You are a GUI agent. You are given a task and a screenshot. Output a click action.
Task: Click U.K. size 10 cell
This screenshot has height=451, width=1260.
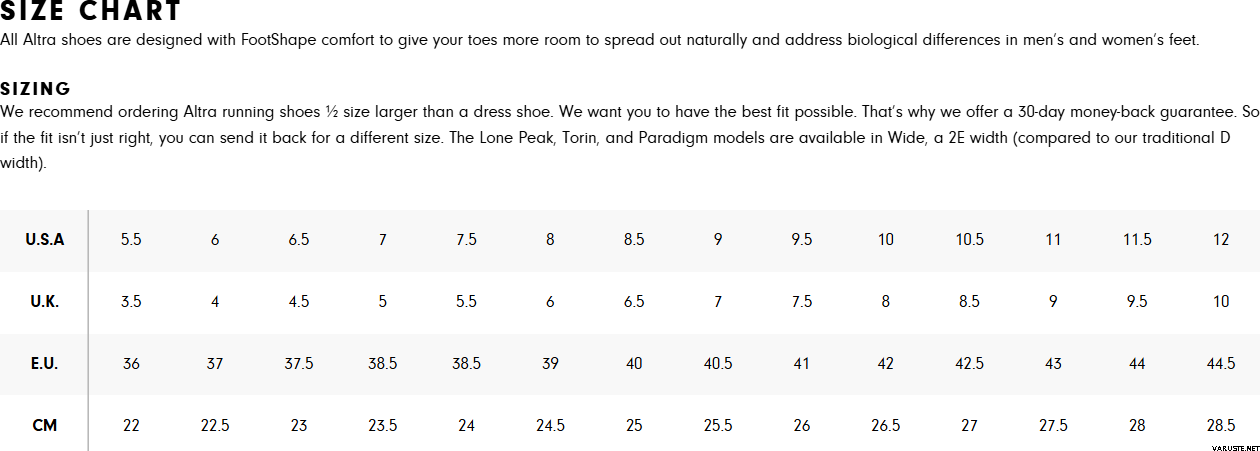pos(1221,302)
